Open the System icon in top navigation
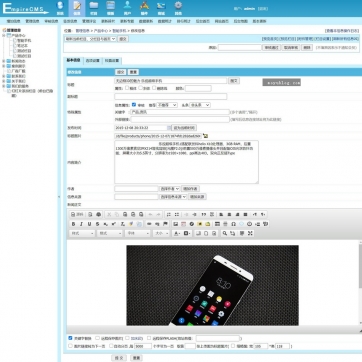 [60, 8]
